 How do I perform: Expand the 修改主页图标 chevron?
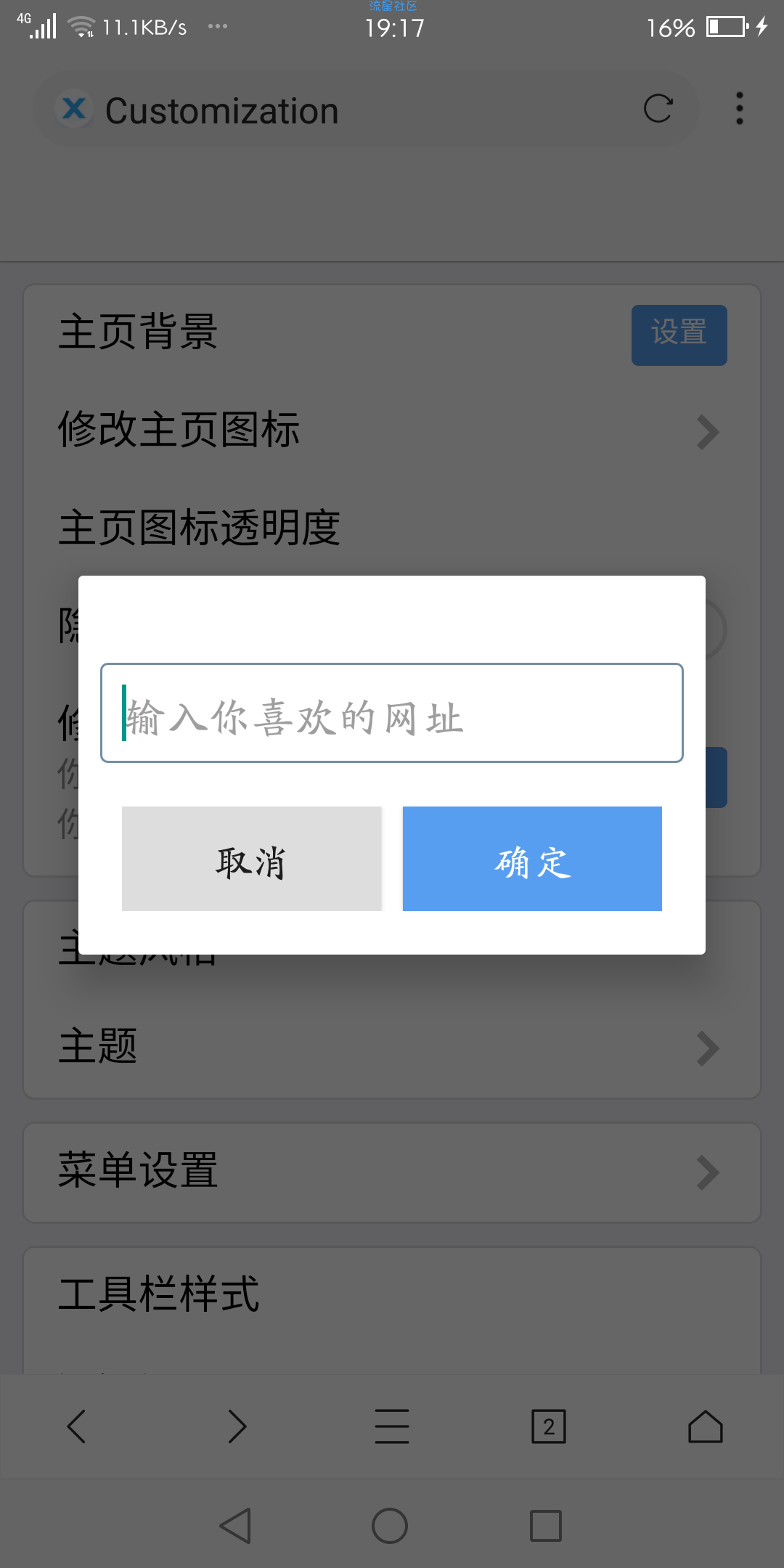click(708, 432)
